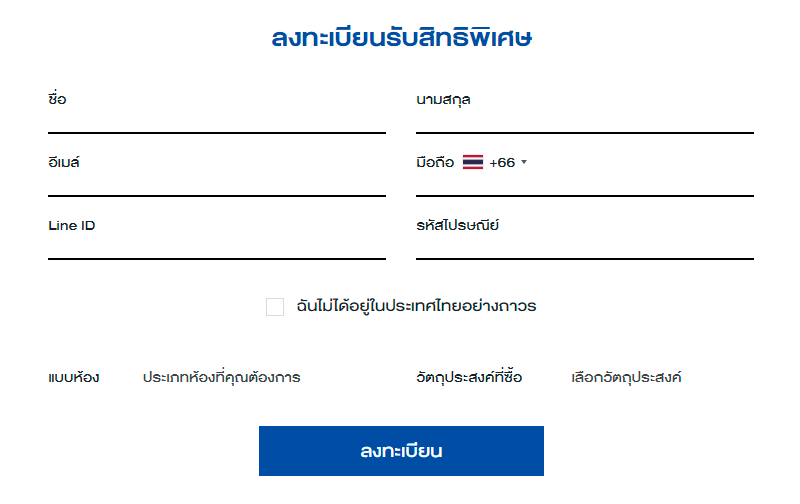Click the รหัสไปรษณีย์ postal code label

coord(457,225)
